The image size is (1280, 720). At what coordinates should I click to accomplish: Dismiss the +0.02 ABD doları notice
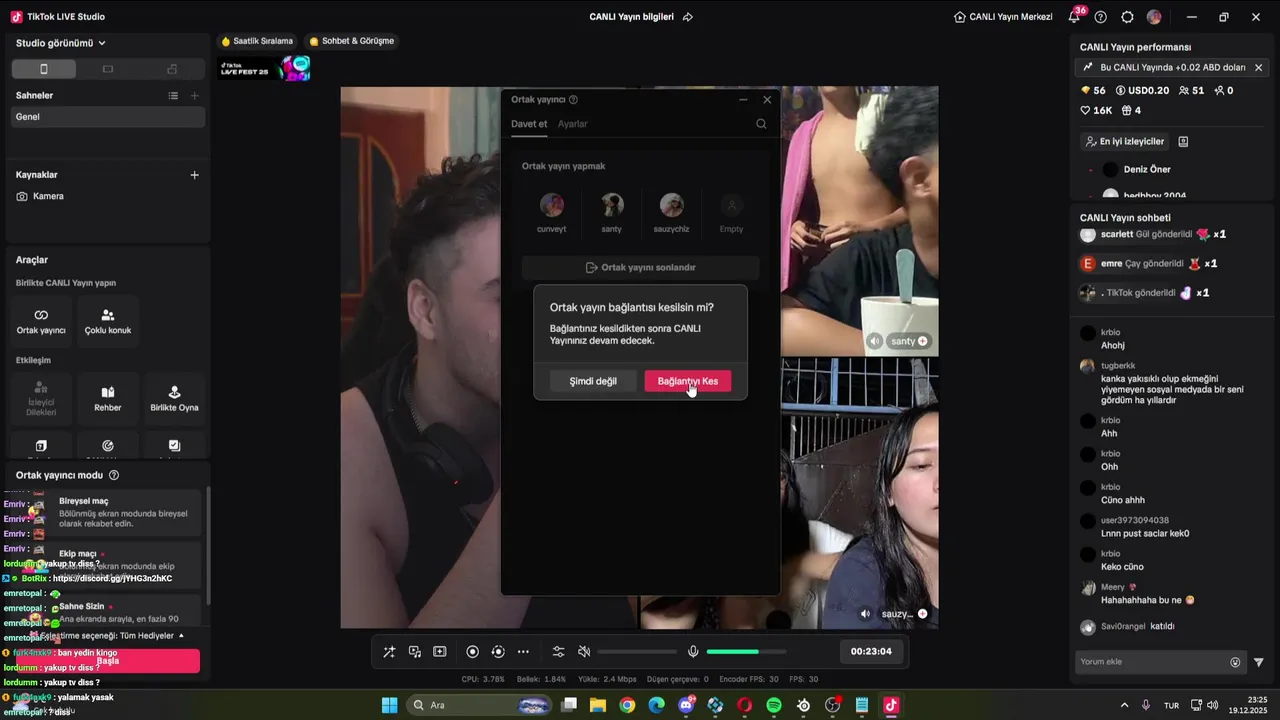point(1258,68)
